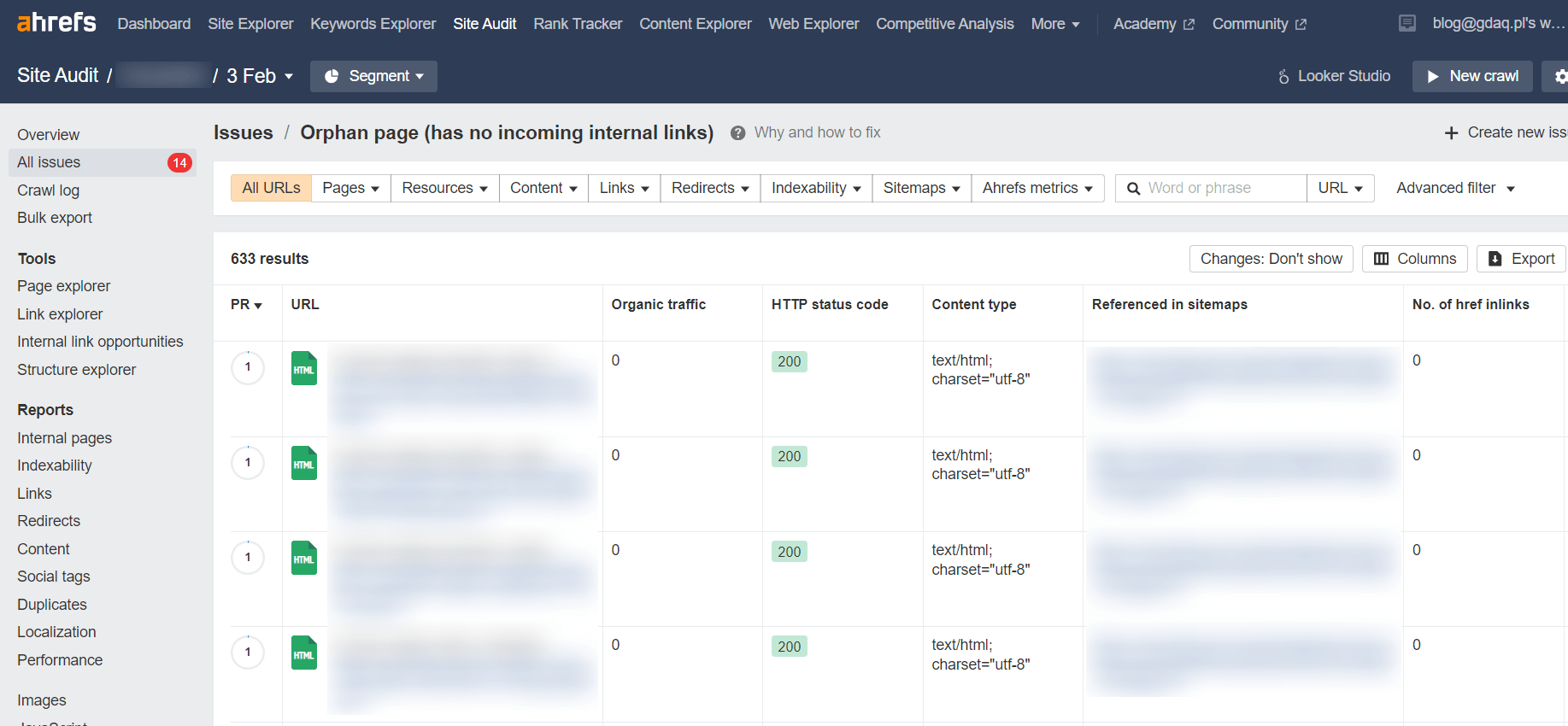Click the account workspace icon in top bar
Screen dimensions: 1568x726
click(x=1407, y=23)
